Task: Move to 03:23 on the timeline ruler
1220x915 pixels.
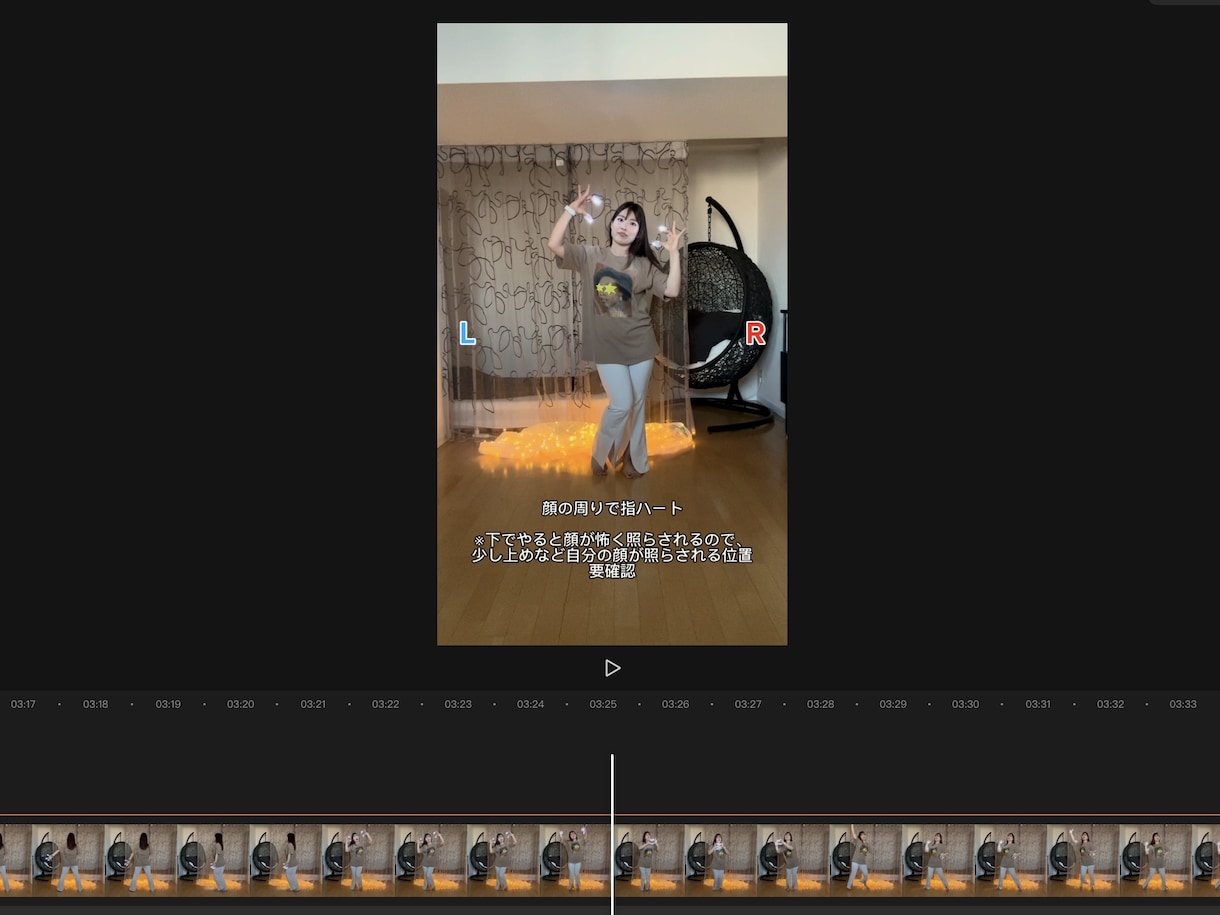Action: 458,704
